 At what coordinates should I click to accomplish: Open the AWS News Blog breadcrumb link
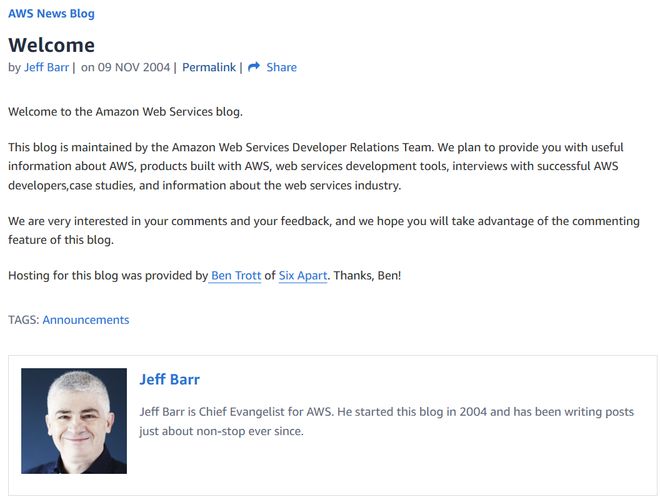click(51, 14)
